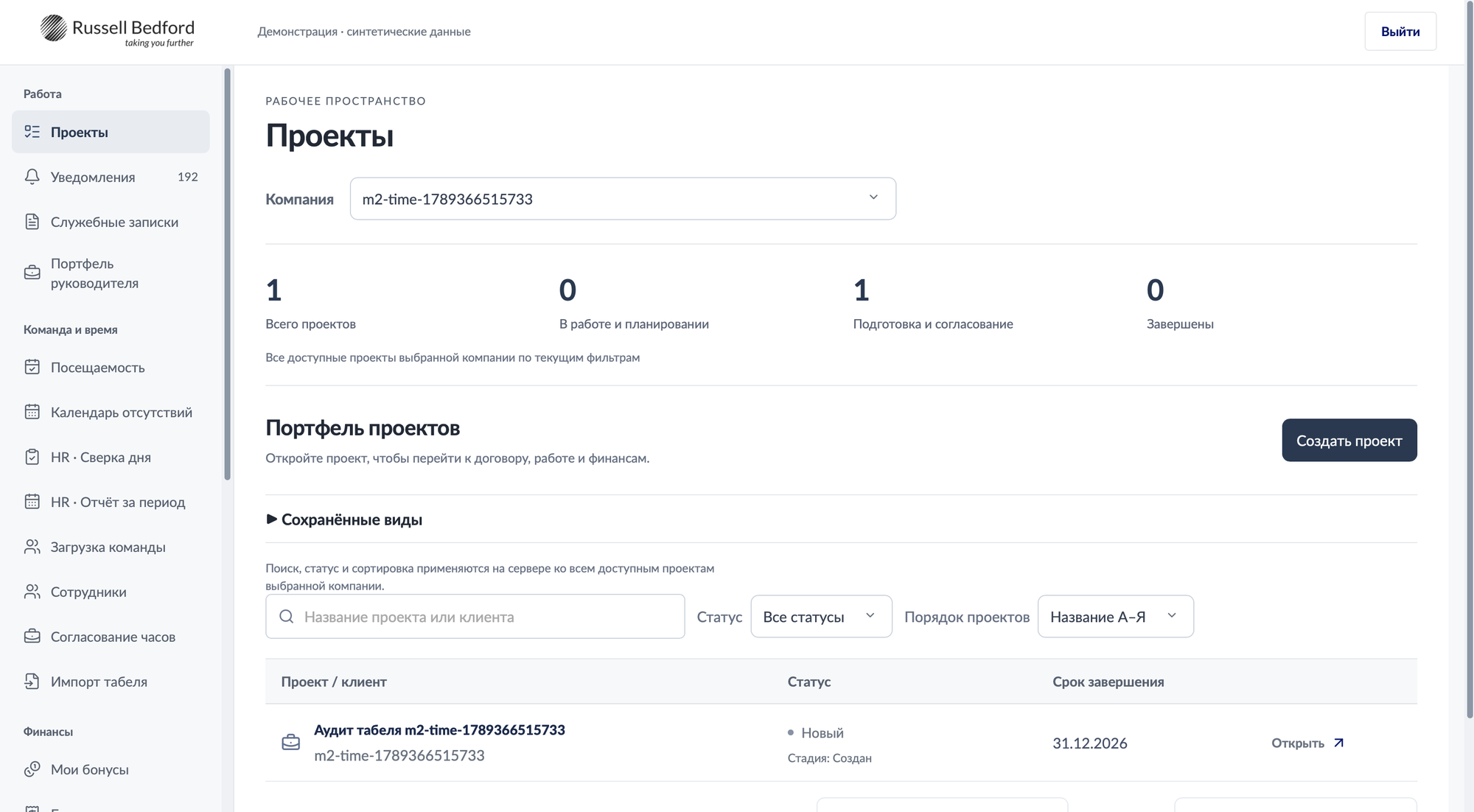Click the Russell Bedford logo

pyautogui.click(x=117, y=31)
